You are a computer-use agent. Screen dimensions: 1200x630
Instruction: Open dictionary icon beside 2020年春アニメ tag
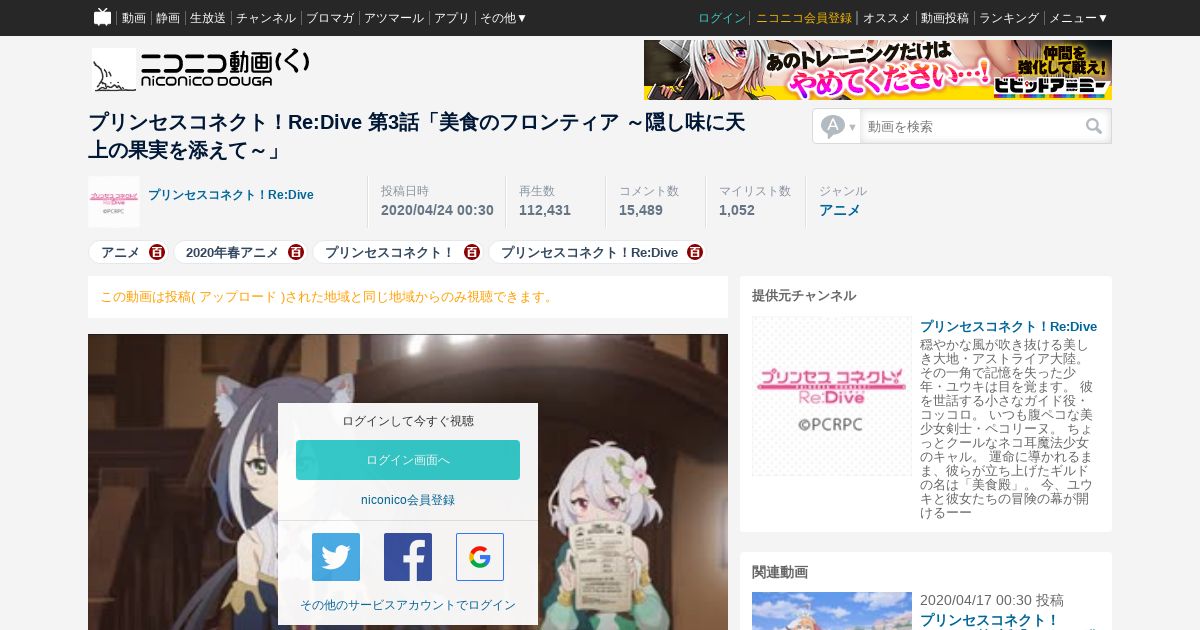pos(296,252)
